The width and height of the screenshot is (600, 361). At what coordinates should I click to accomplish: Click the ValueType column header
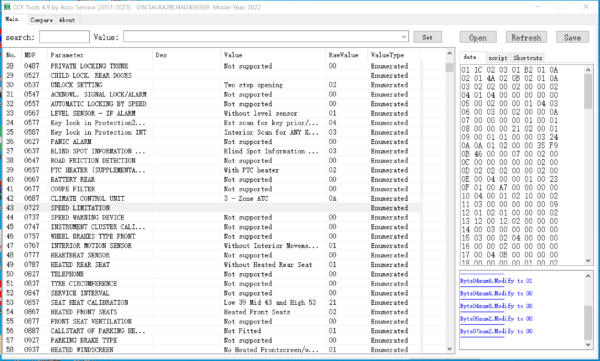point(394,55)
